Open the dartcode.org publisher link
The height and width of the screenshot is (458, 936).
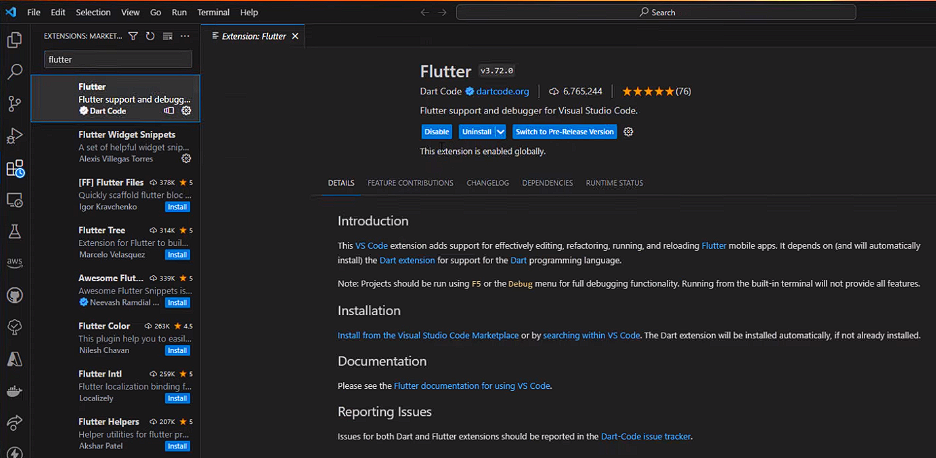[502, 91]
